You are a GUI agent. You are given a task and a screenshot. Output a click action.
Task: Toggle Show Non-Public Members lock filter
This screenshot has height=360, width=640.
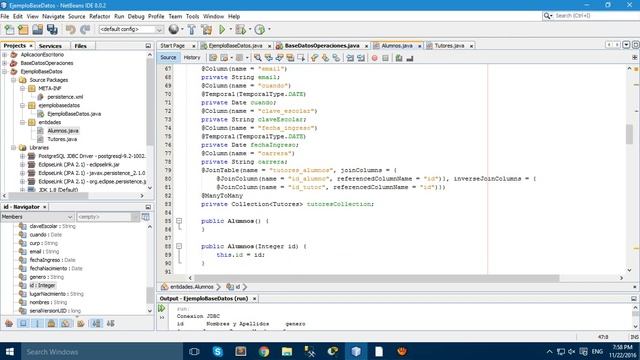pos(51,323)
